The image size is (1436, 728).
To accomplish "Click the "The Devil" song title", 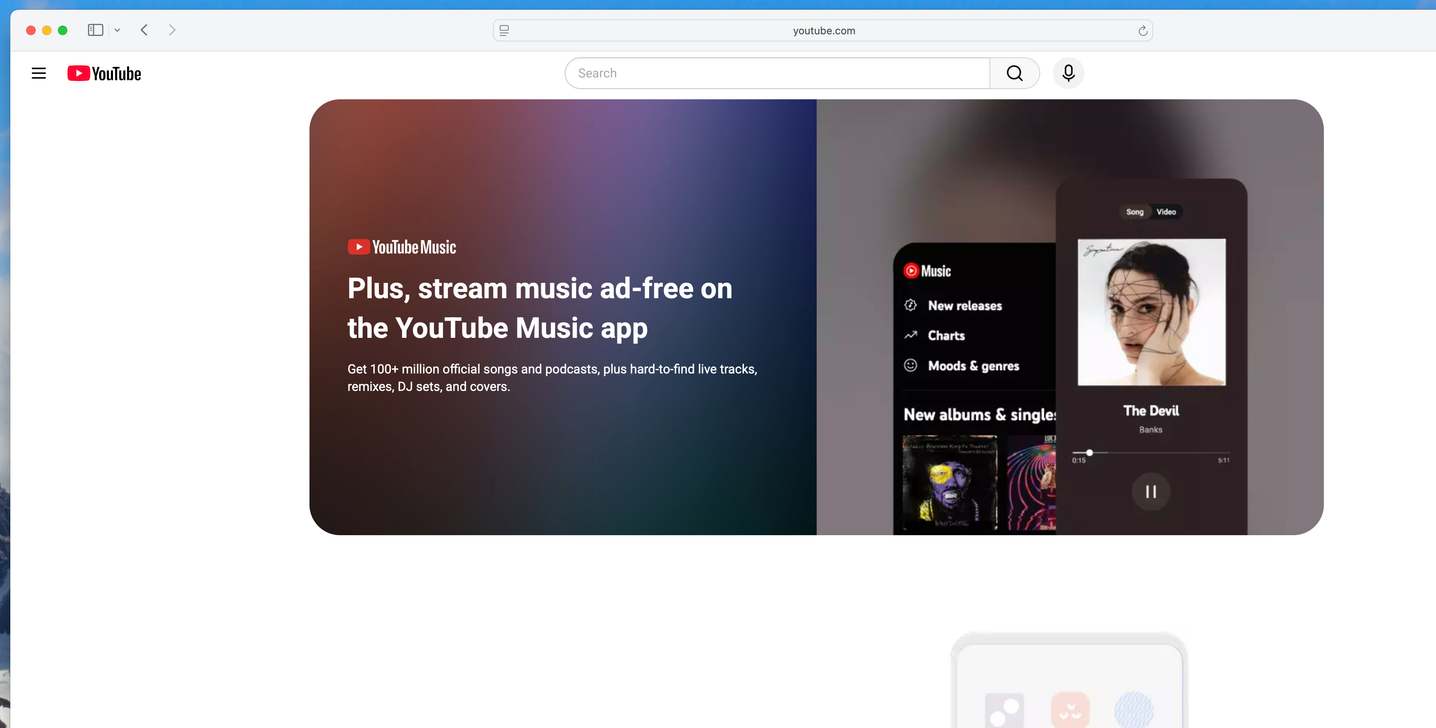I will (x=1151, y=411).
